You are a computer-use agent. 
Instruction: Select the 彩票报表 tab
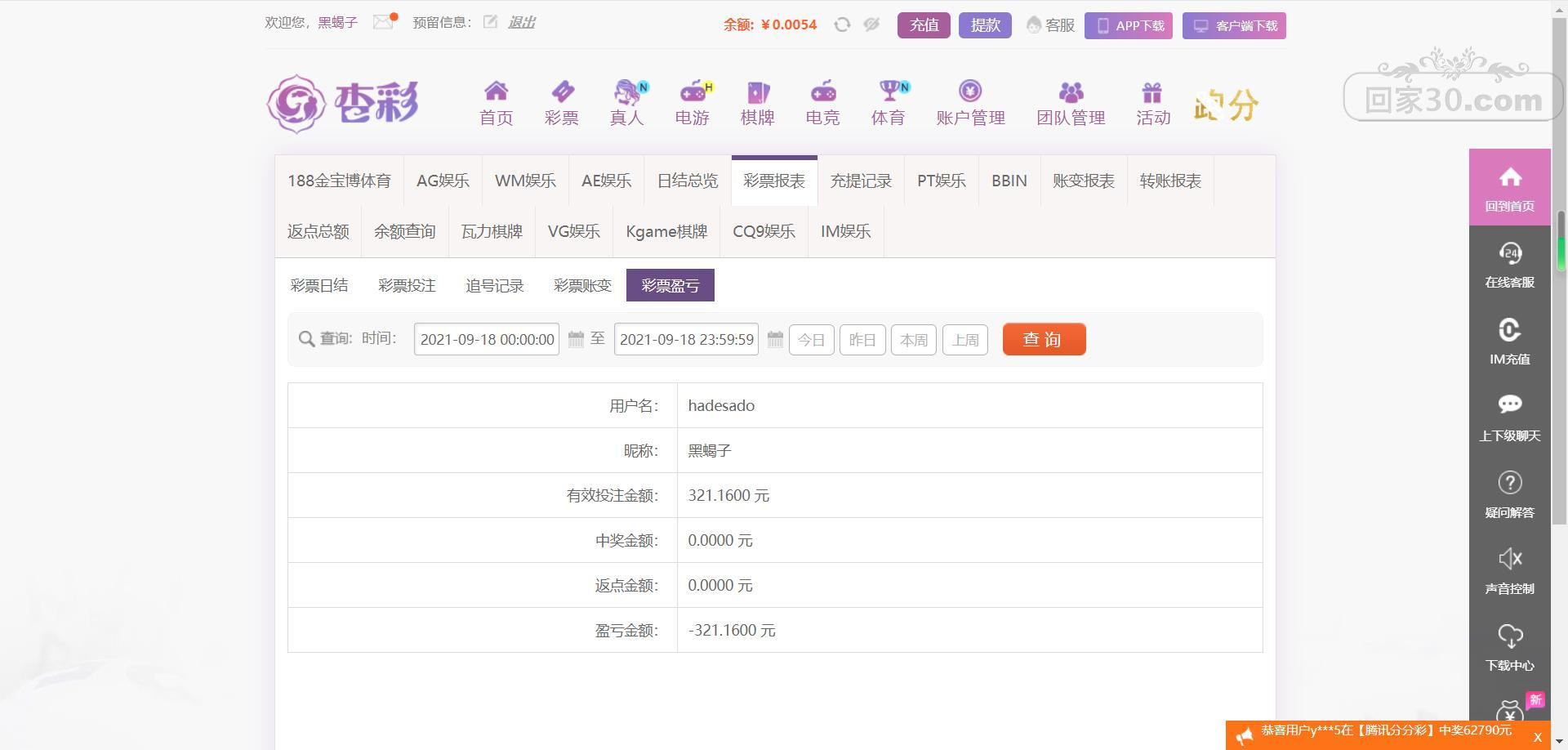click(x=774, y=181)
